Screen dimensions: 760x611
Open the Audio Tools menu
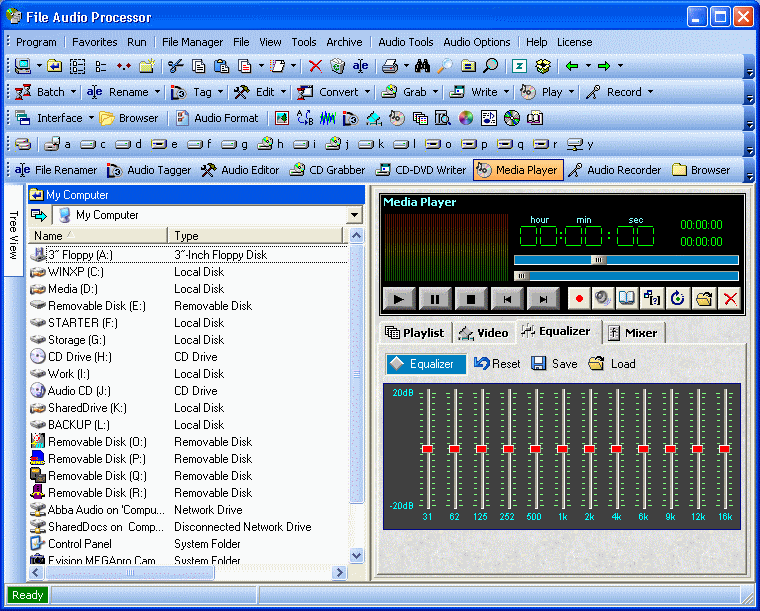click(405, 42)
